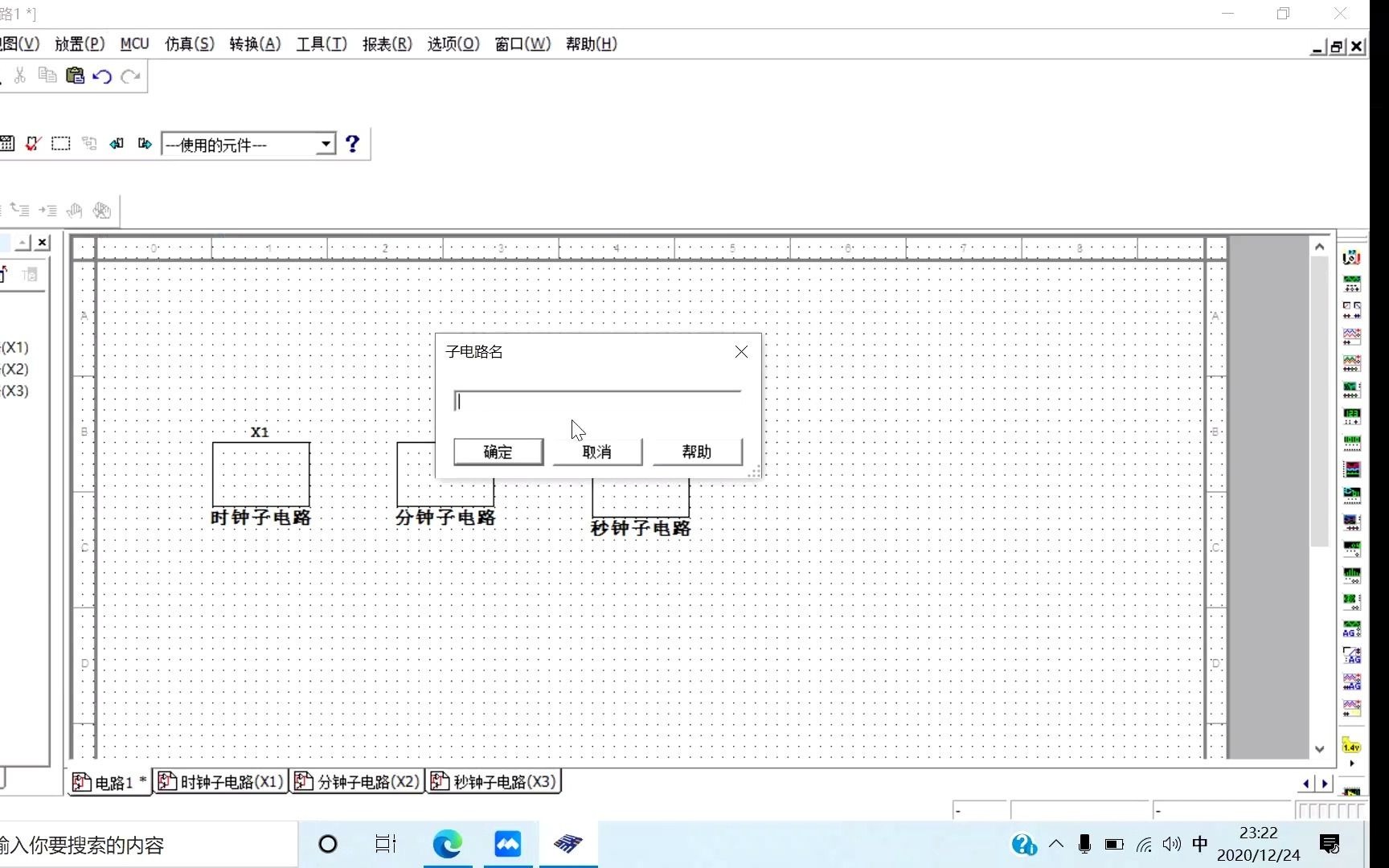Click the subcircuit name text field

pos(597,401)
